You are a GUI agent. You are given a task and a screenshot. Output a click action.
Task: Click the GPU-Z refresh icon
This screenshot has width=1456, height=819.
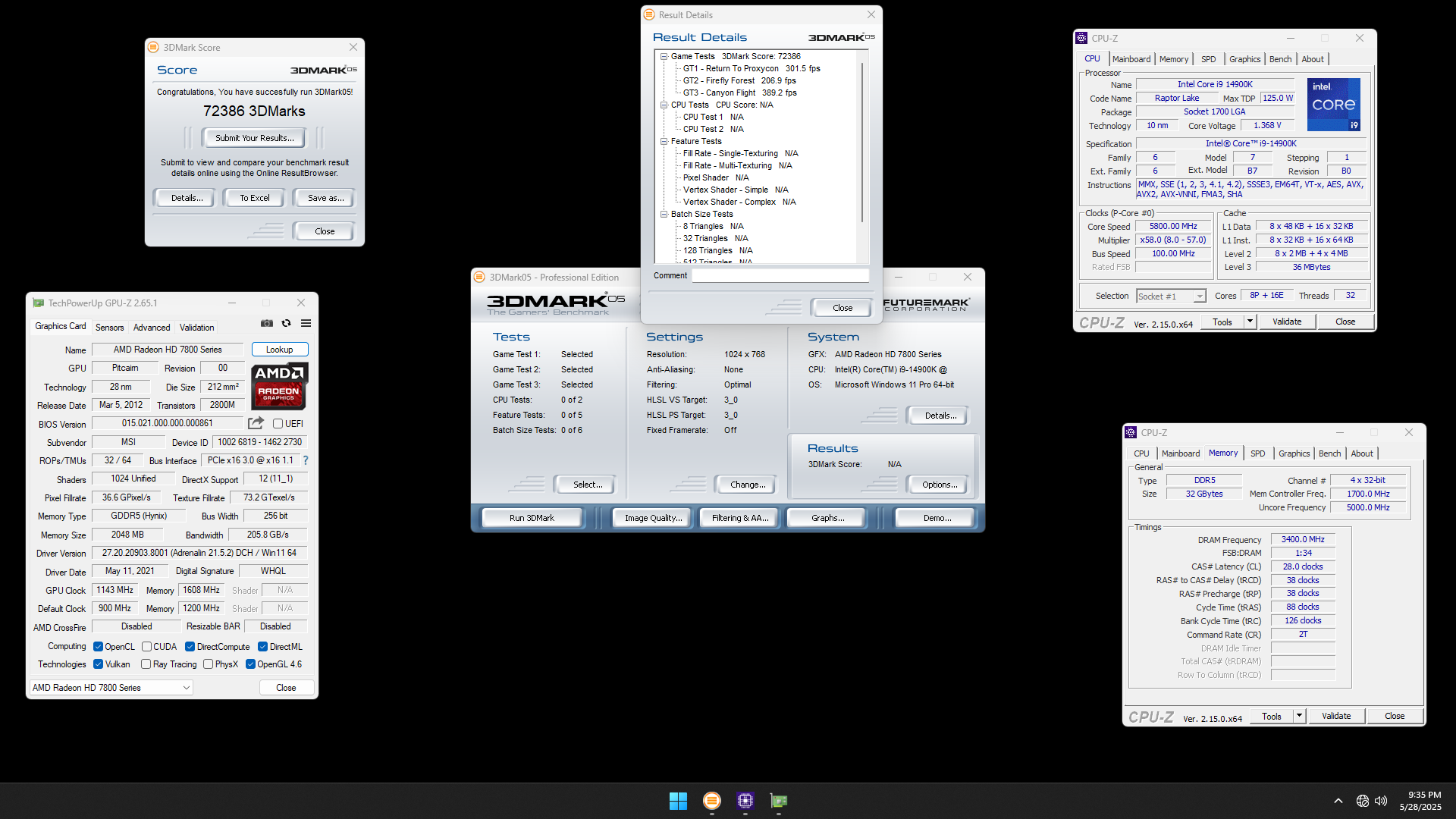point(286,323)
